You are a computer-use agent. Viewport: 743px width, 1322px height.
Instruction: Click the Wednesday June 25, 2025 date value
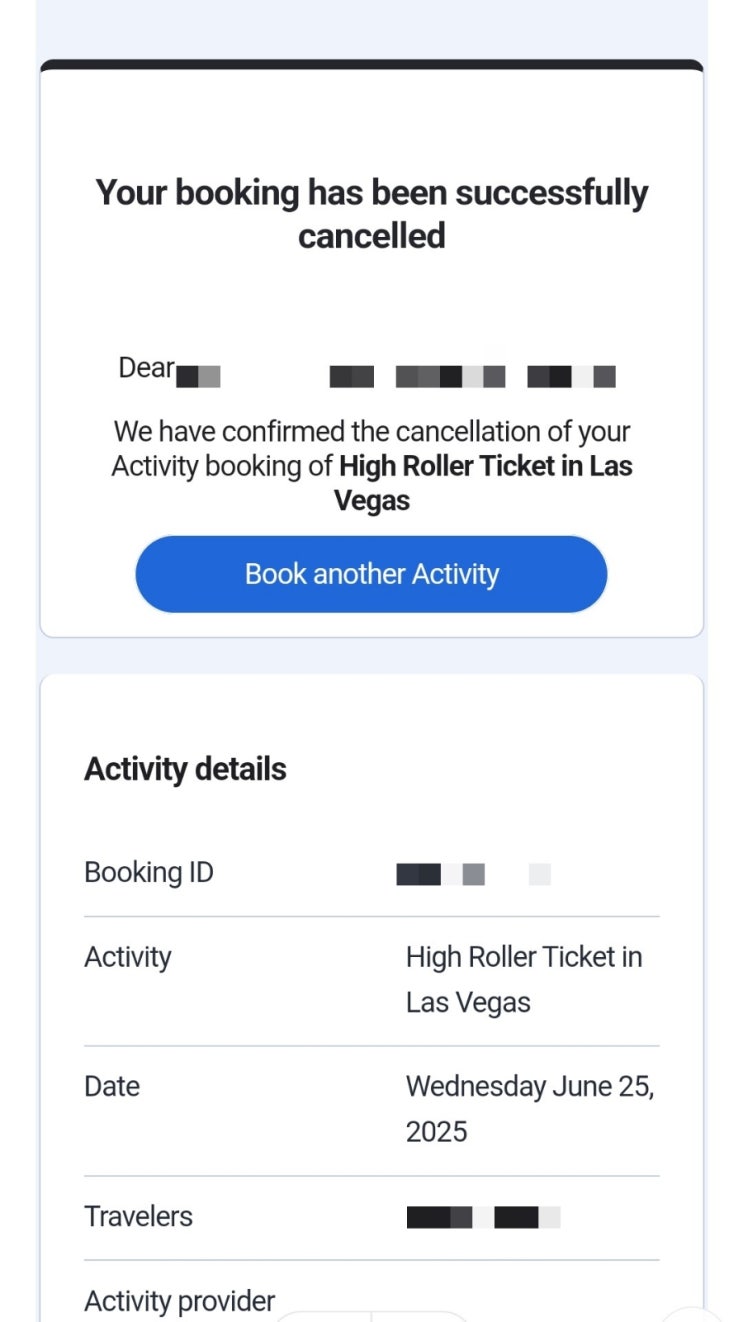pyautogui.click(x=529, y=1108)
